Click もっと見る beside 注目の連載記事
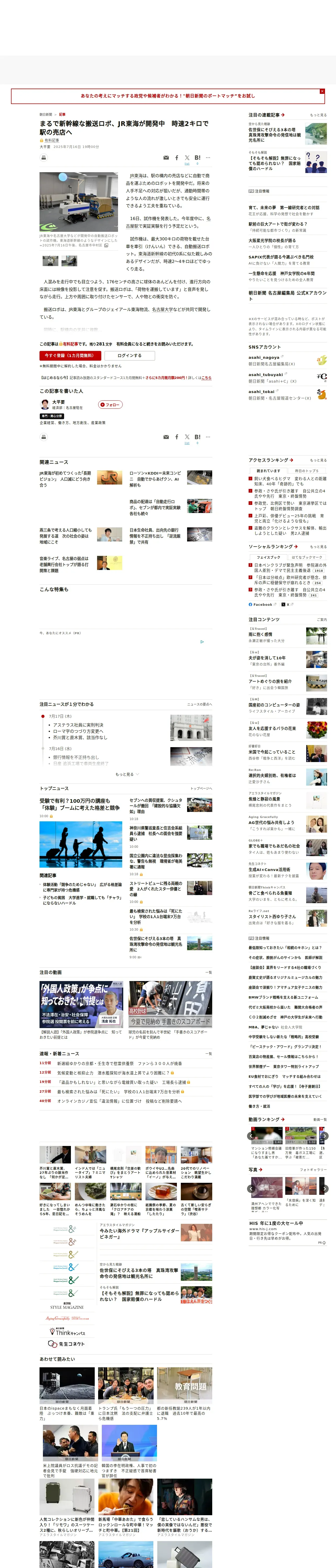 coord(318,115)
